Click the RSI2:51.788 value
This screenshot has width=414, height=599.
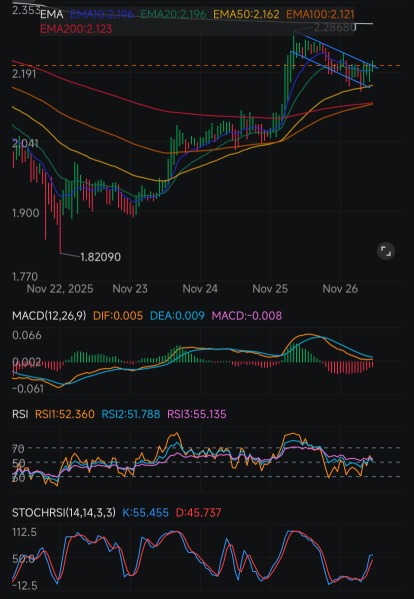pos(131,414)
